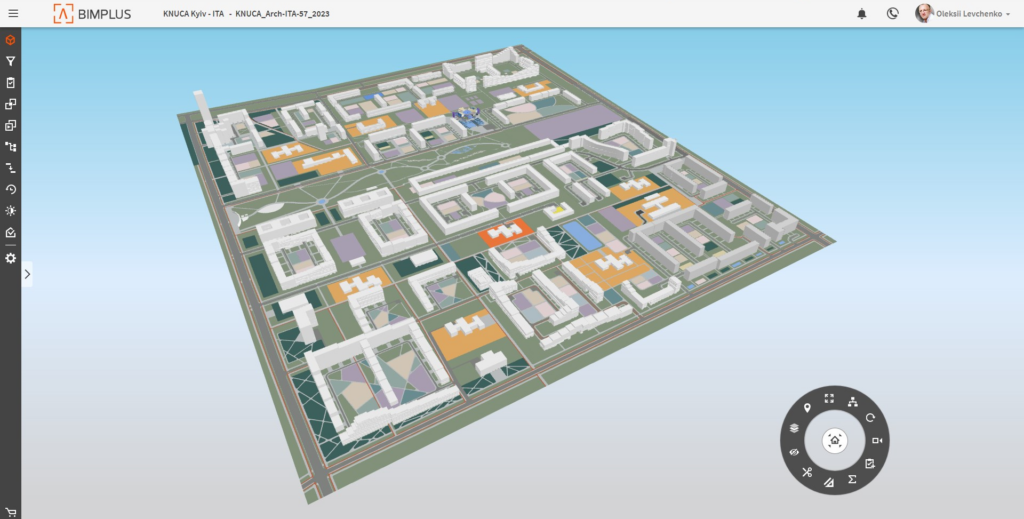Open the revision history clock icon
Screen dimensions: 1024x519
pyautogui.click(x=10, y=189)
